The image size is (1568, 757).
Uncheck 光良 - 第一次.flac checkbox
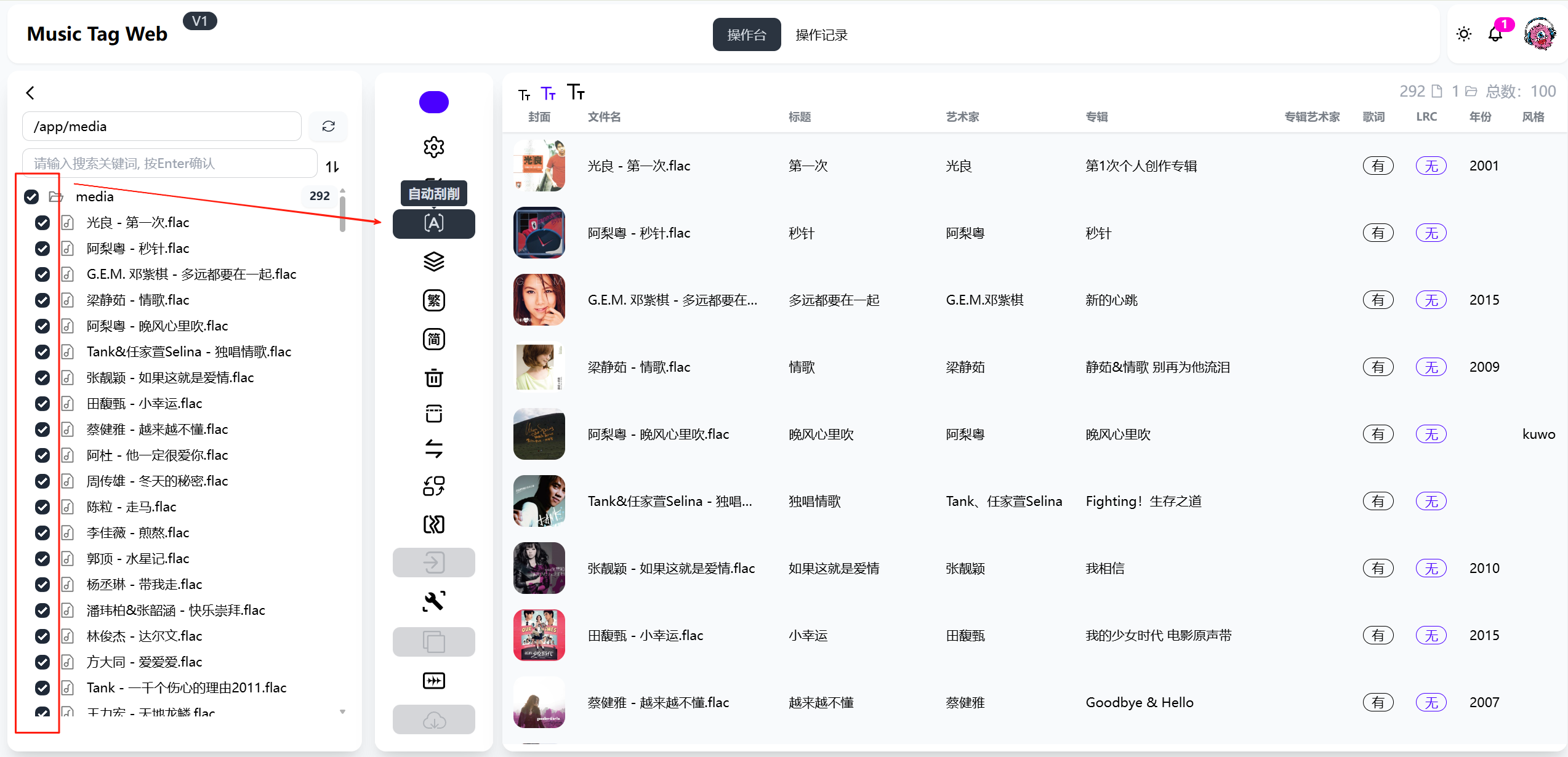42,223
